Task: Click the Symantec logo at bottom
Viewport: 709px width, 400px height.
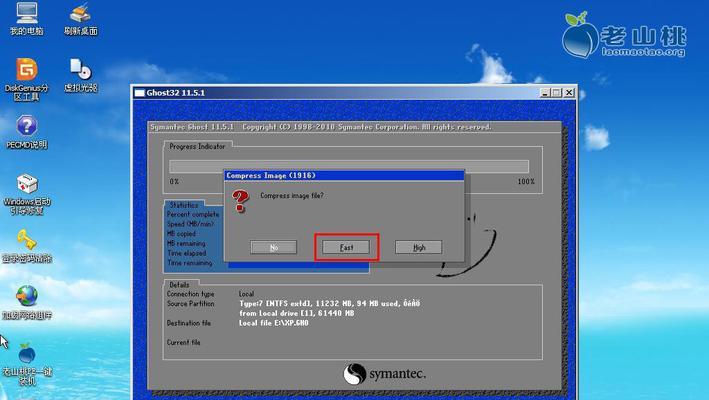Action: [384, 374]
